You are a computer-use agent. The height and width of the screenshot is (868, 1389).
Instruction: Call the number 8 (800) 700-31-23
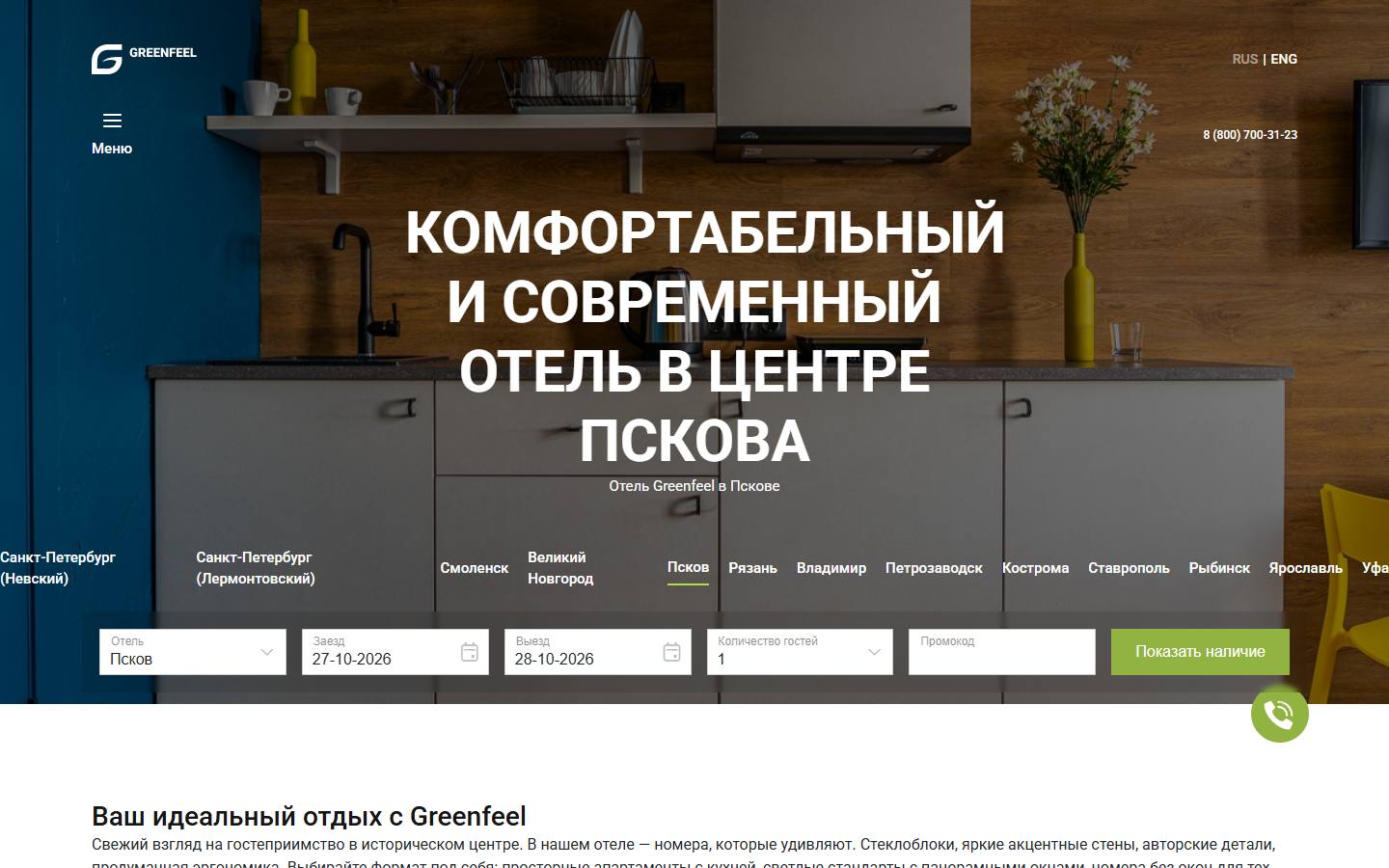[1250, 135]
